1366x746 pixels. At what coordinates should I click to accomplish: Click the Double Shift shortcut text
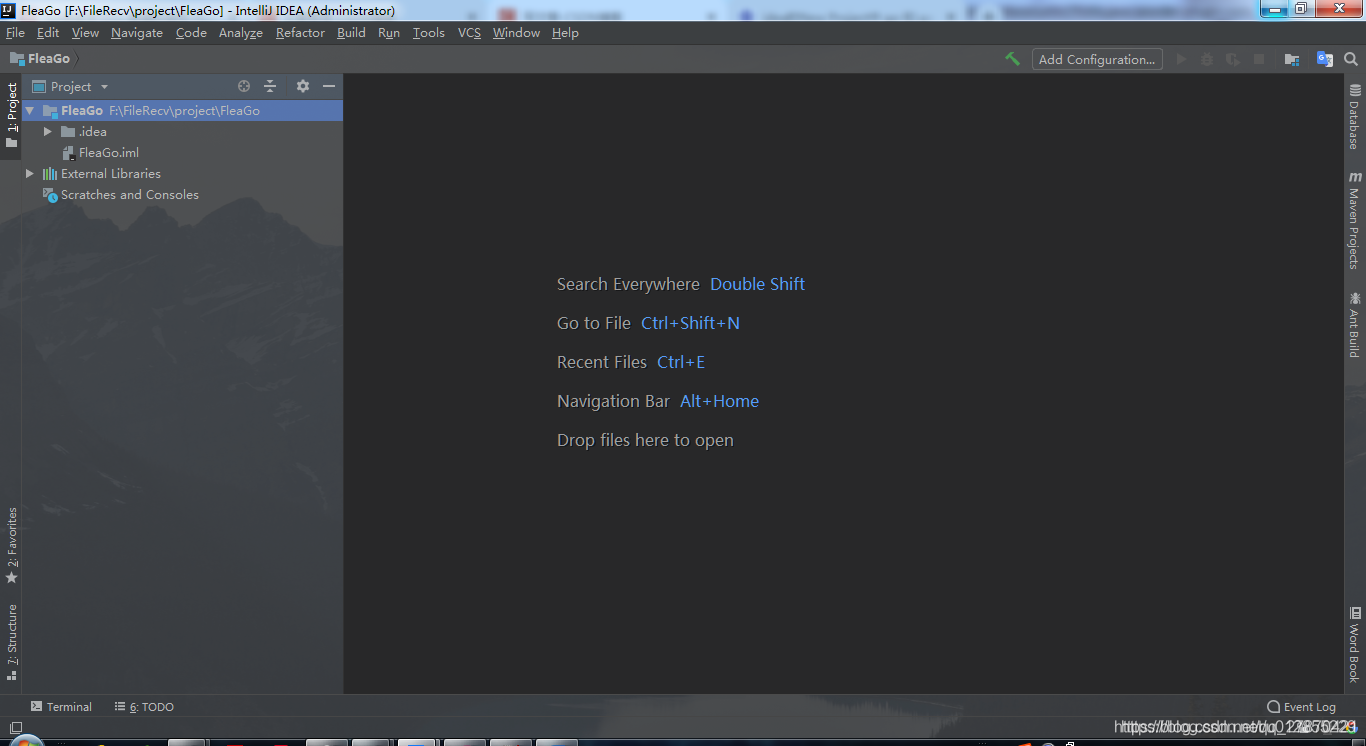point(757,284)
